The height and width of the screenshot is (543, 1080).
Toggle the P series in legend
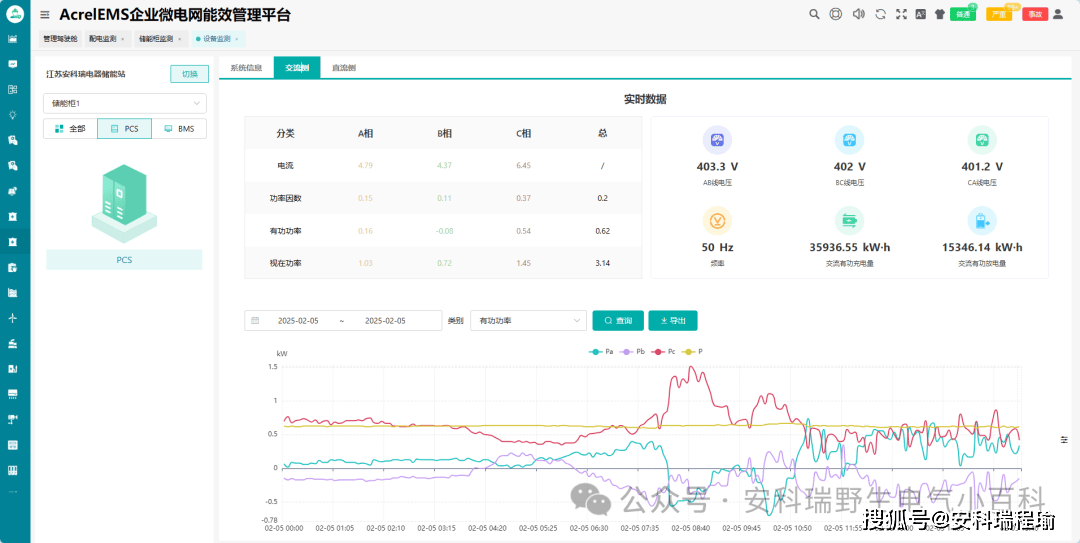pos(693,351)
